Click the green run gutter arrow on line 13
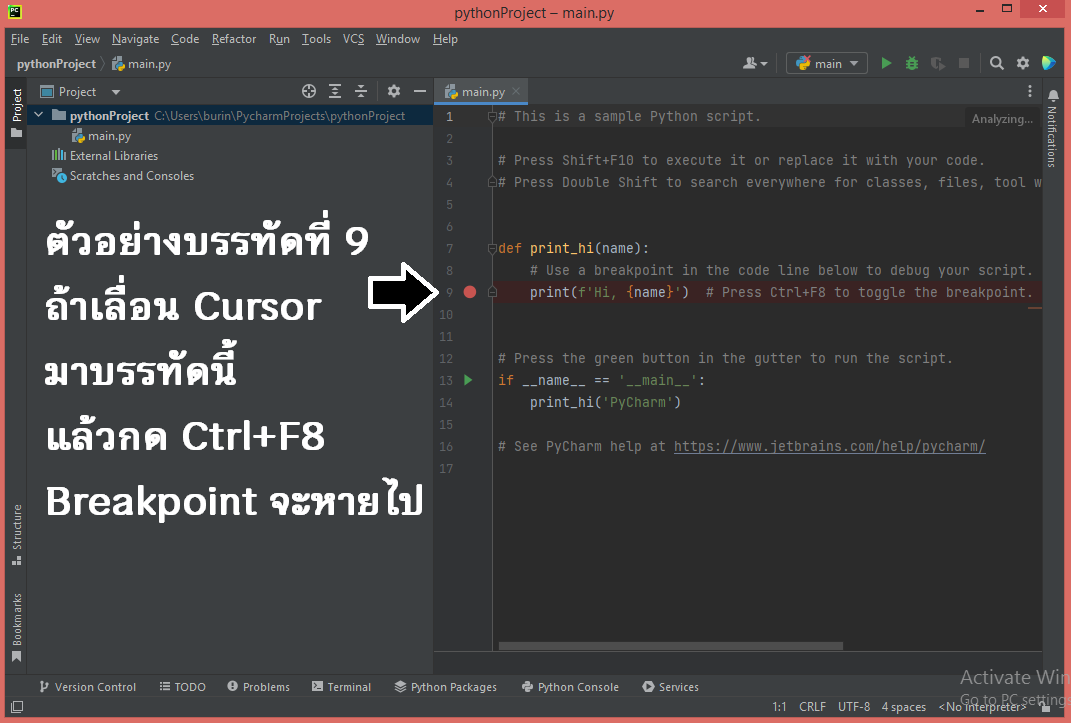The height and width of the screenshot is (723, 1071). (469, 380)
